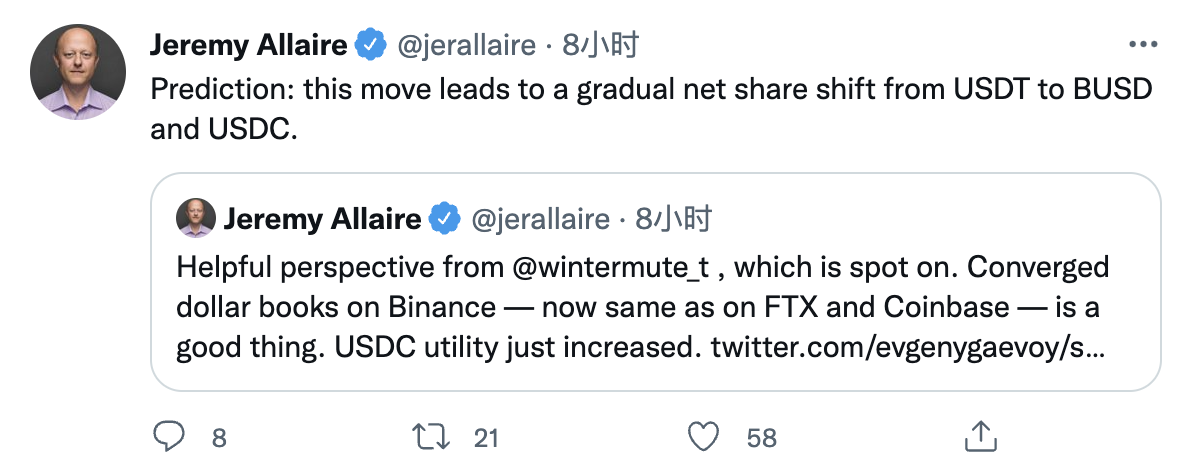Screen dimensions: 1192x472
Task: Open Jeremy Allaire's large profile photo
Action: coord(78,72)
